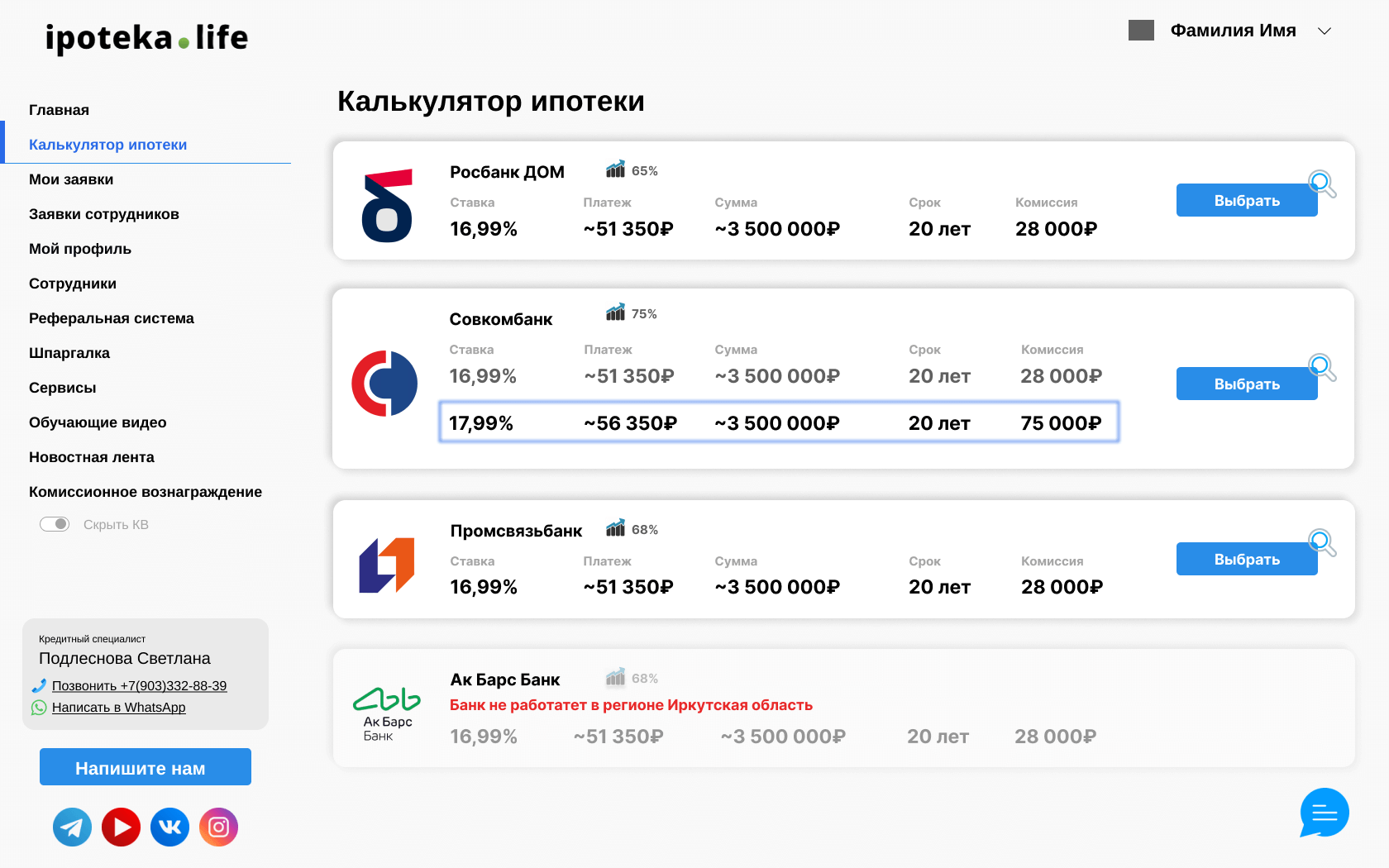Click the YouTube icon in the sidebar

point(121,827)
